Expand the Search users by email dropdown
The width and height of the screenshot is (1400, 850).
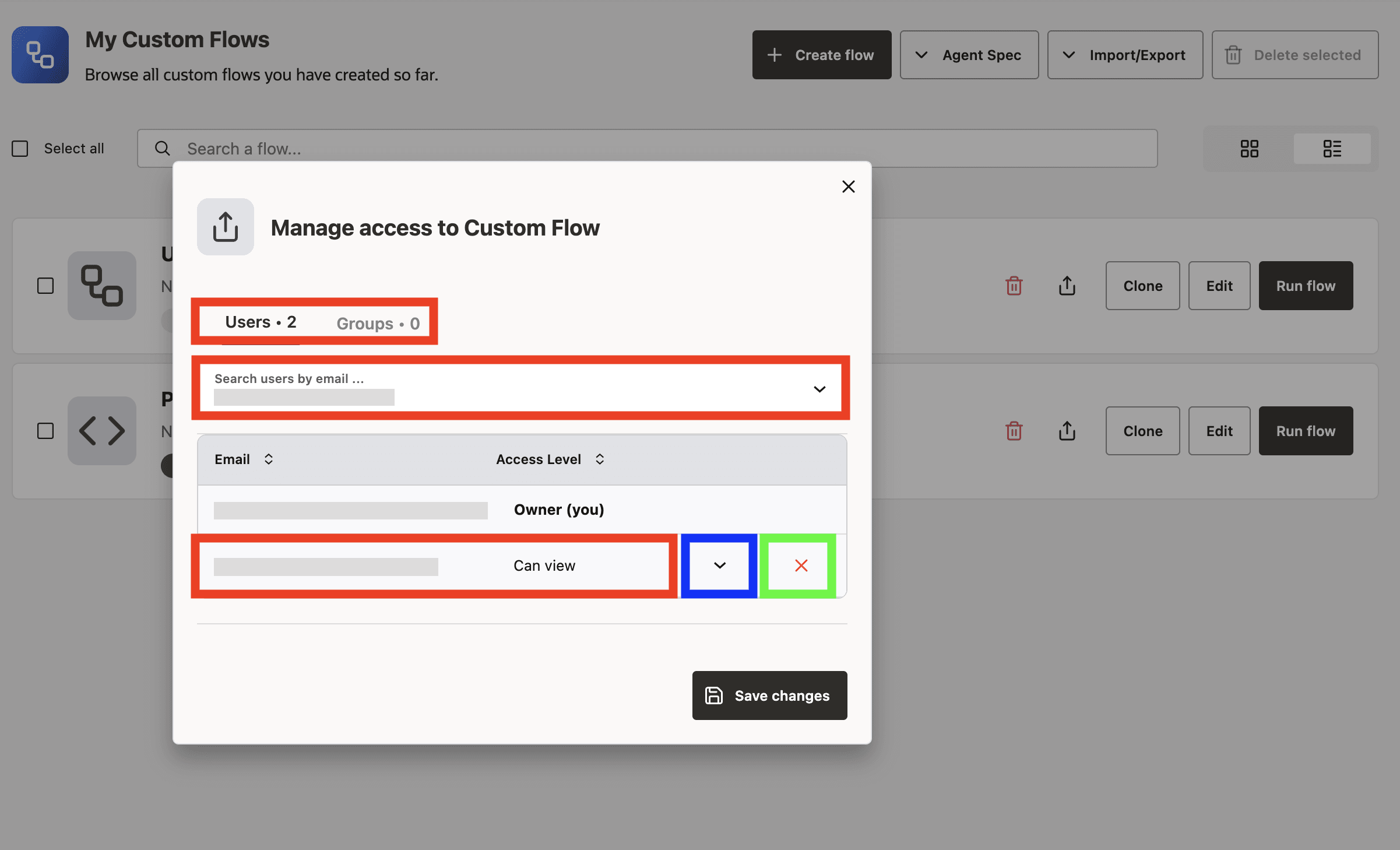coord(819,389)
